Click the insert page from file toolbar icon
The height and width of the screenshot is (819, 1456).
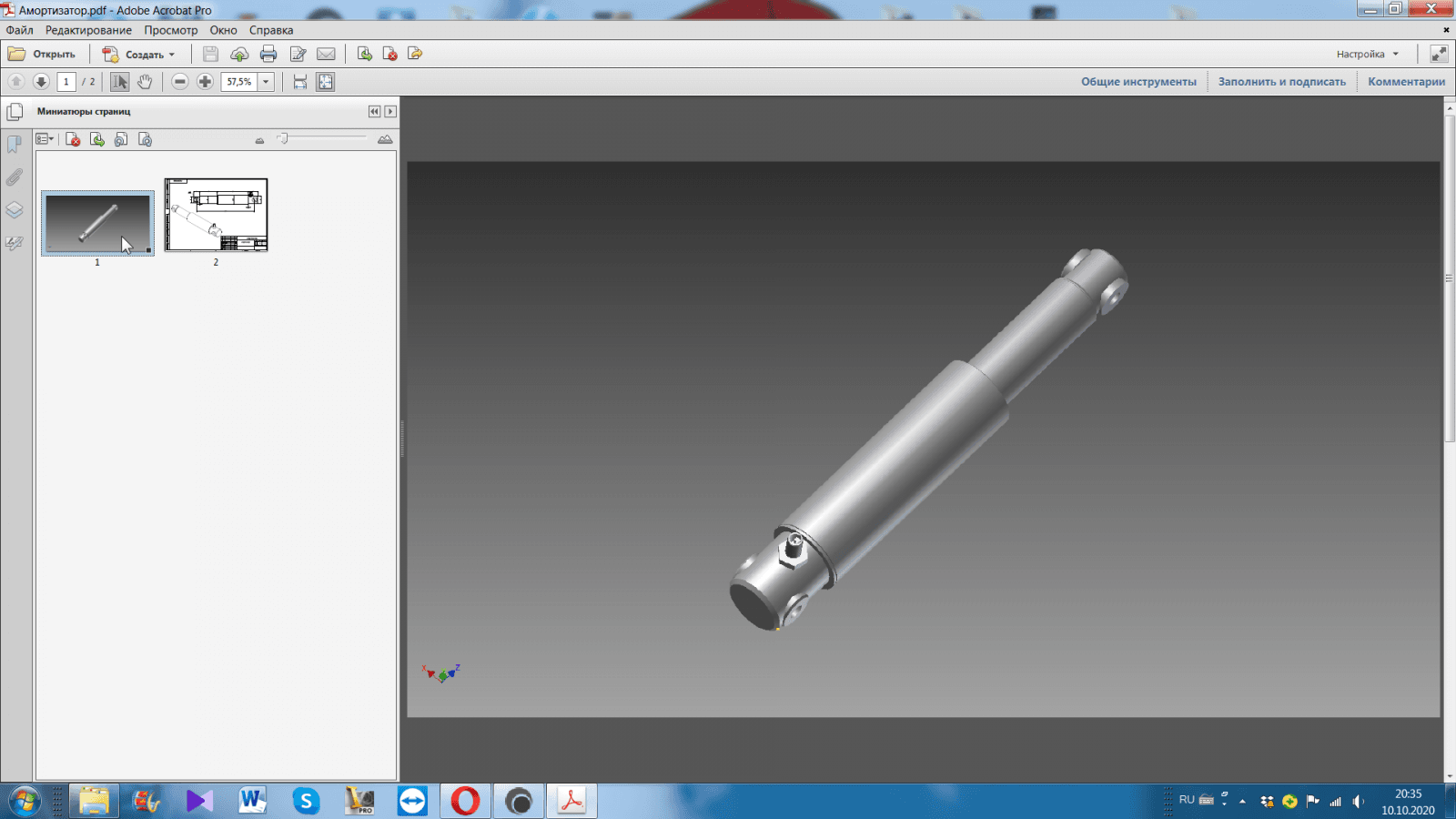(364, 54)
